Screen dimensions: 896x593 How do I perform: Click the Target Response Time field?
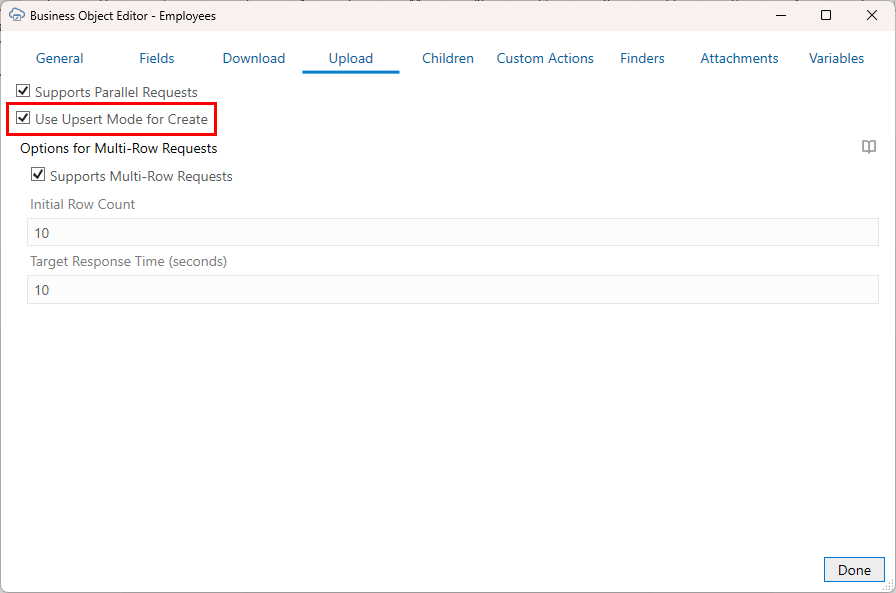[452, 290]
